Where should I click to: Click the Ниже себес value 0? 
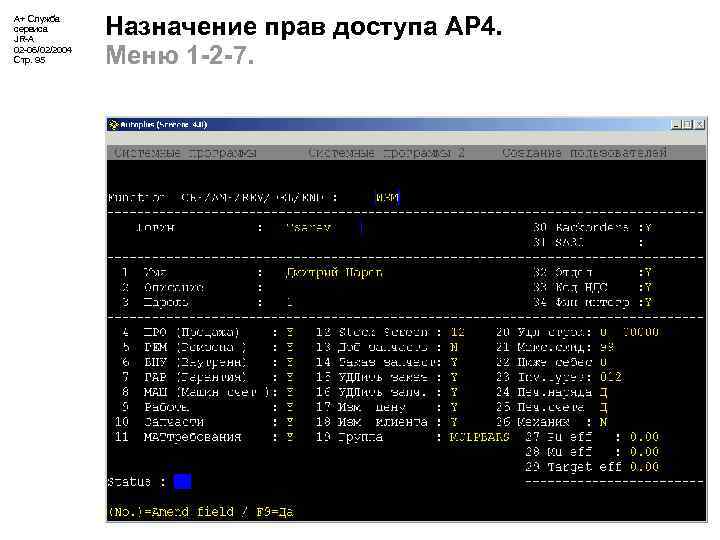coord(603,362)
